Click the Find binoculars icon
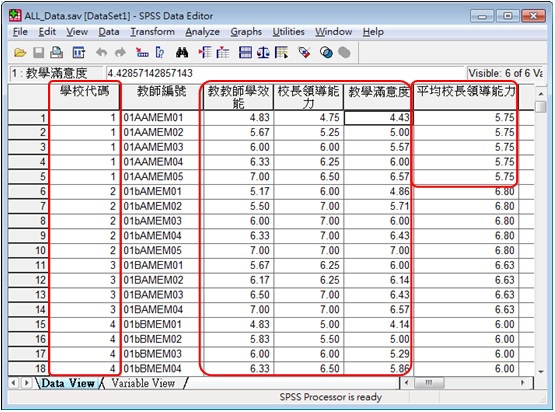The image size is (555, 412). click(182, 53)
